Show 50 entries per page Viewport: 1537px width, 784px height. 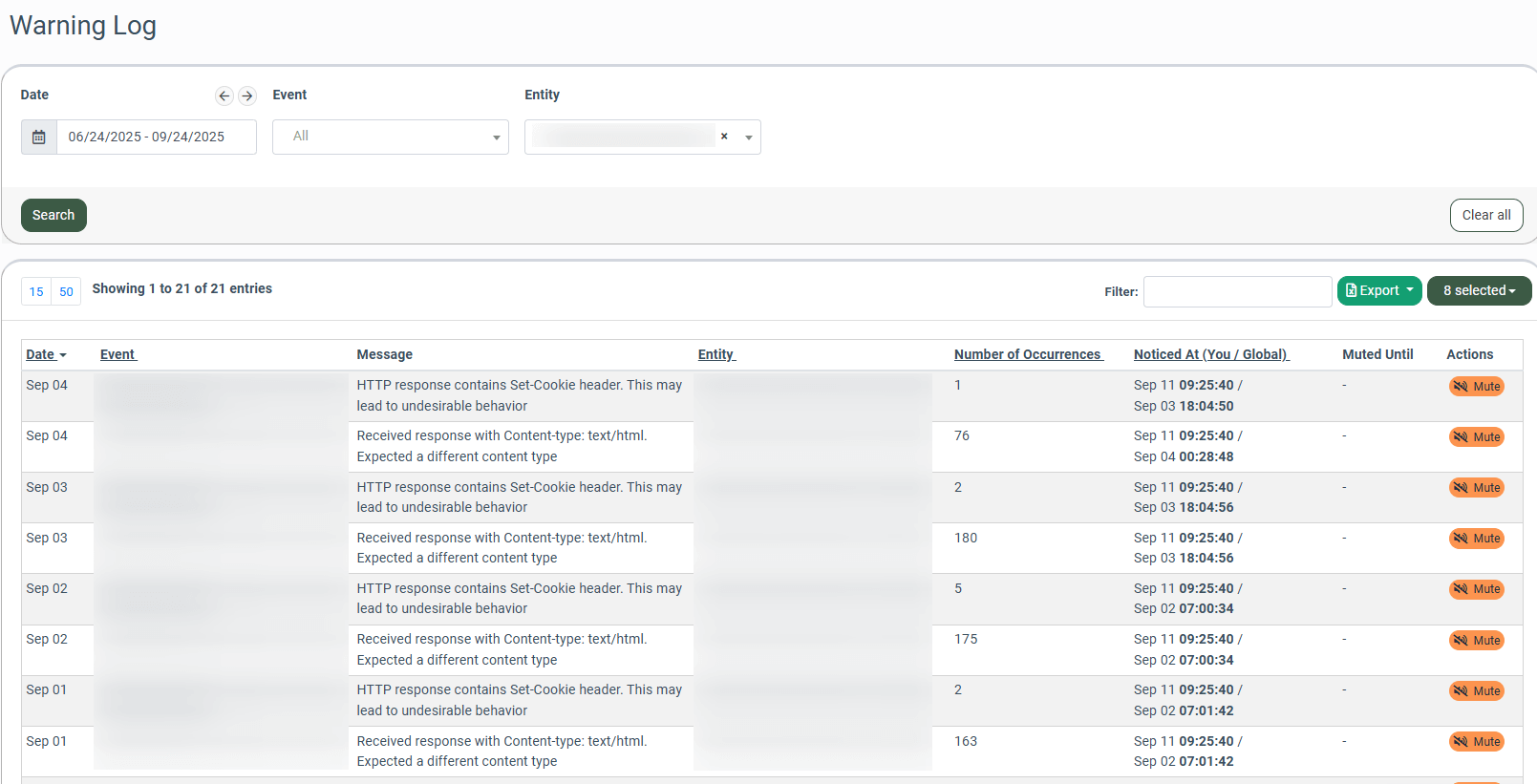coord(66,292)
